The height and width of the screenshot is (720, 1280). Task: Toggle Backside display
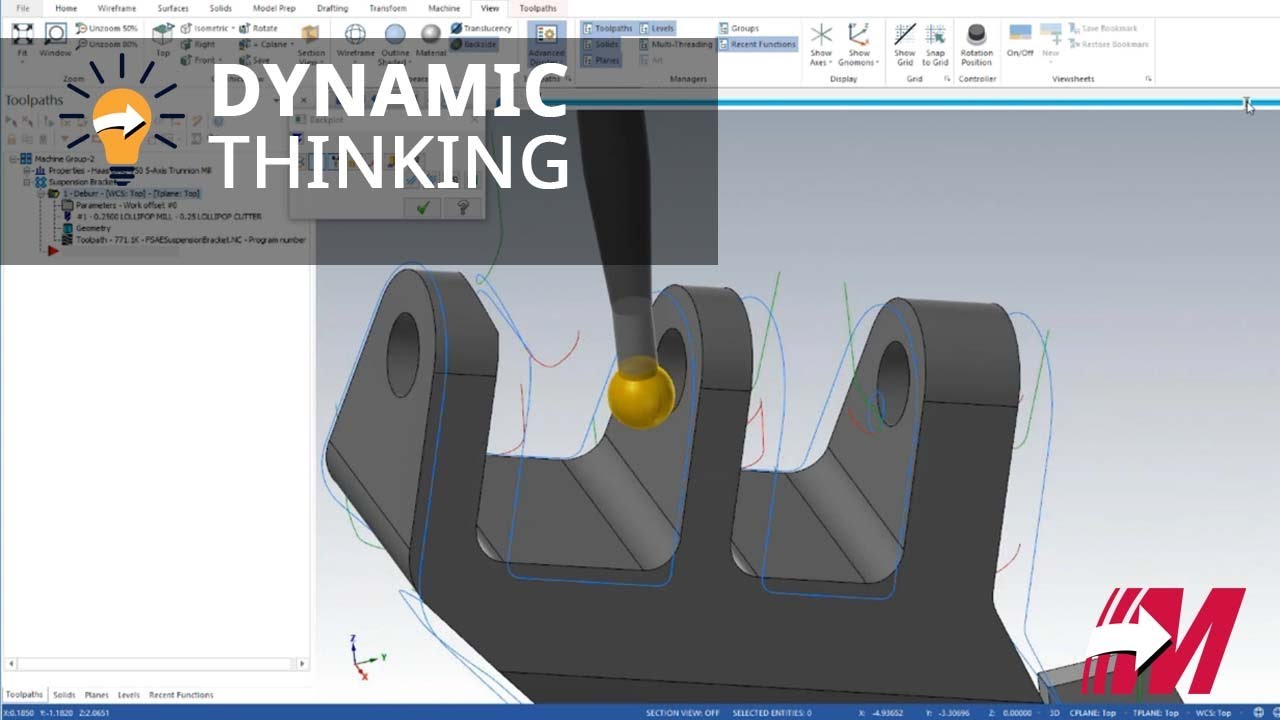point(473,44)
